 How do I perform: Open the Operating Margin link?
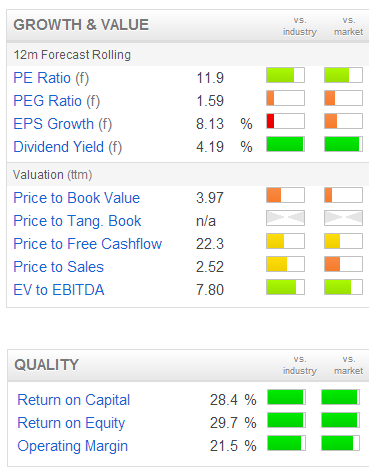pos(73,446)
